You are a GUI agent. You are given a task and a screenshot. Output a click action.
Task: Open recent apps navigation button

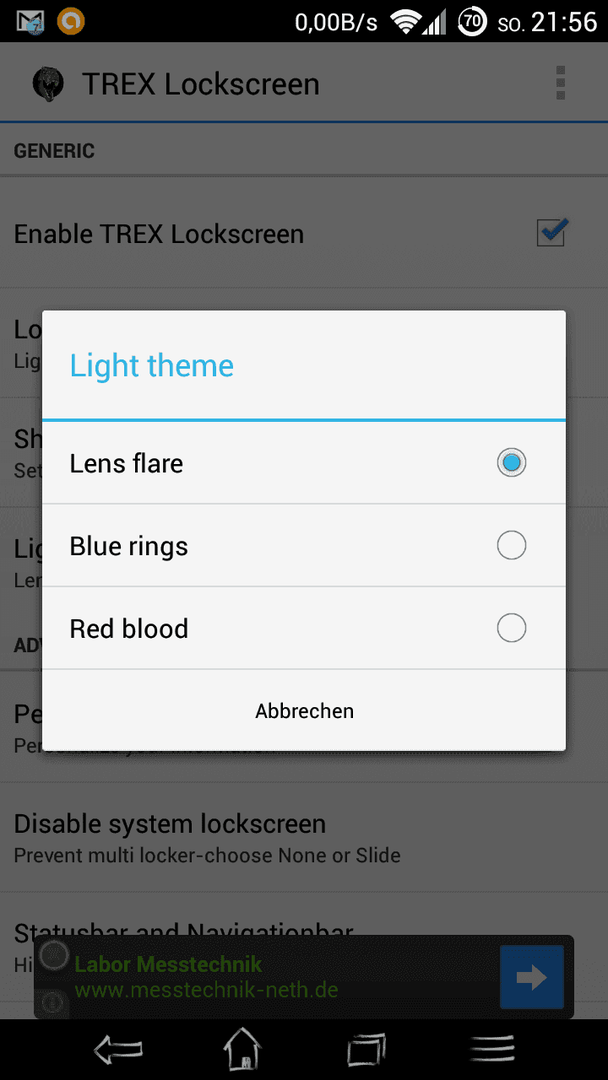pos(366,1050)
